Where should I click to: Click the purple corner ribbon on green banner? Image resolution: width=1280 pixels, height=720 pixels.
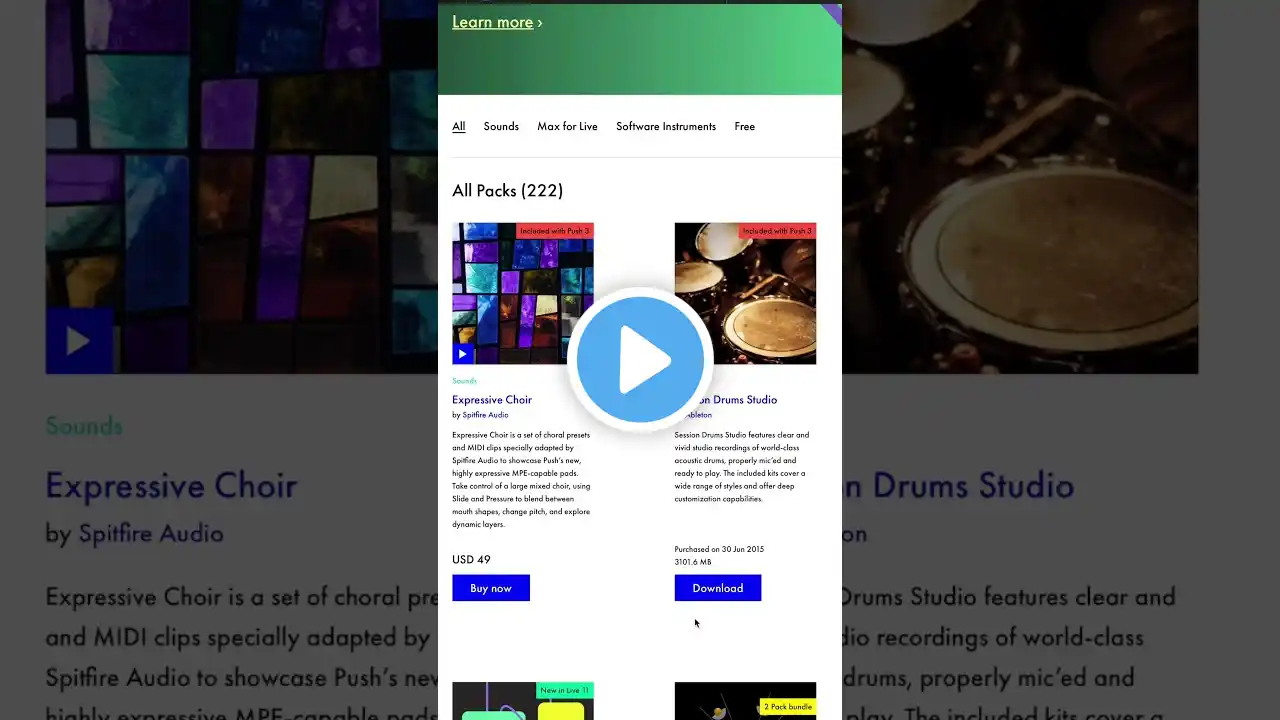point(834,11)
